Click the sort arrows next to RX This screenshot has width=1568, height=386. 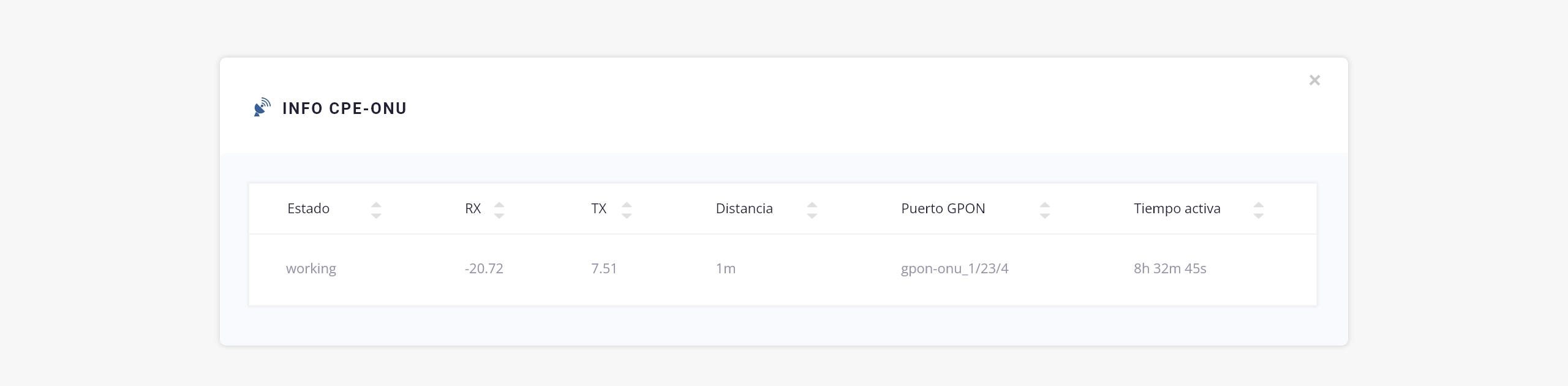[x=499, y=210]
